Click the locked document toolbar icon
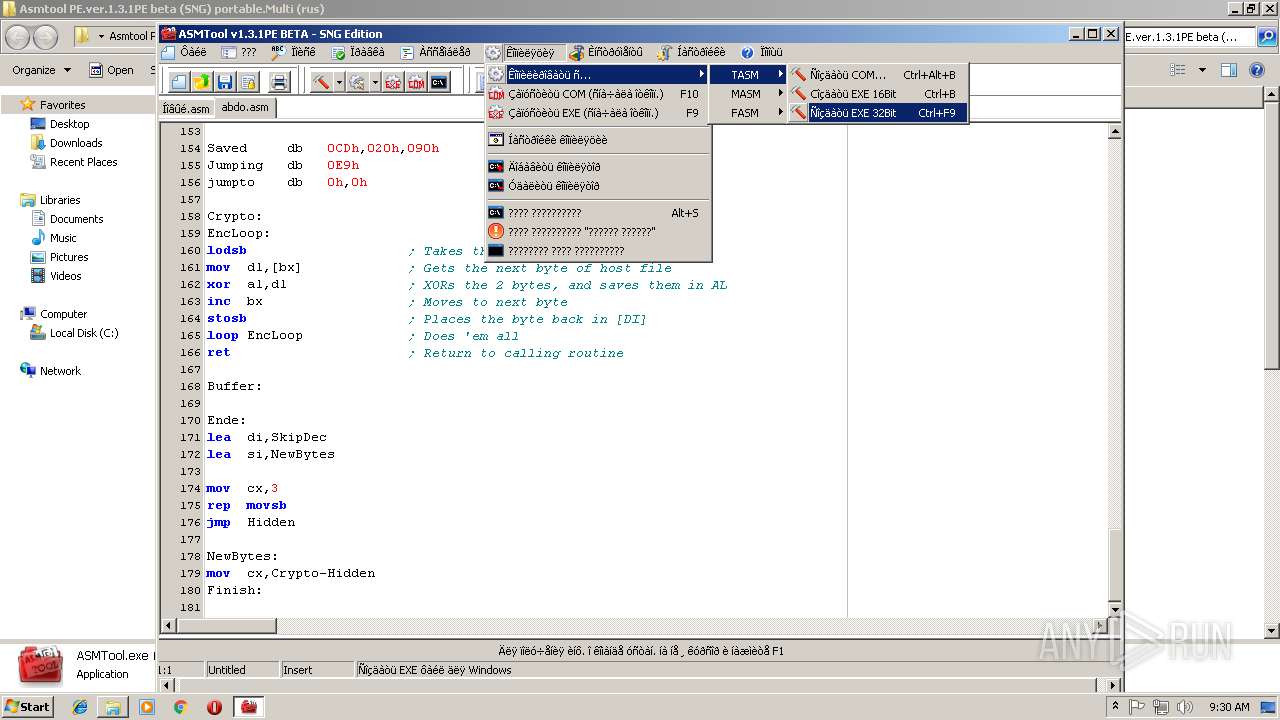 [x=248, y=82]
